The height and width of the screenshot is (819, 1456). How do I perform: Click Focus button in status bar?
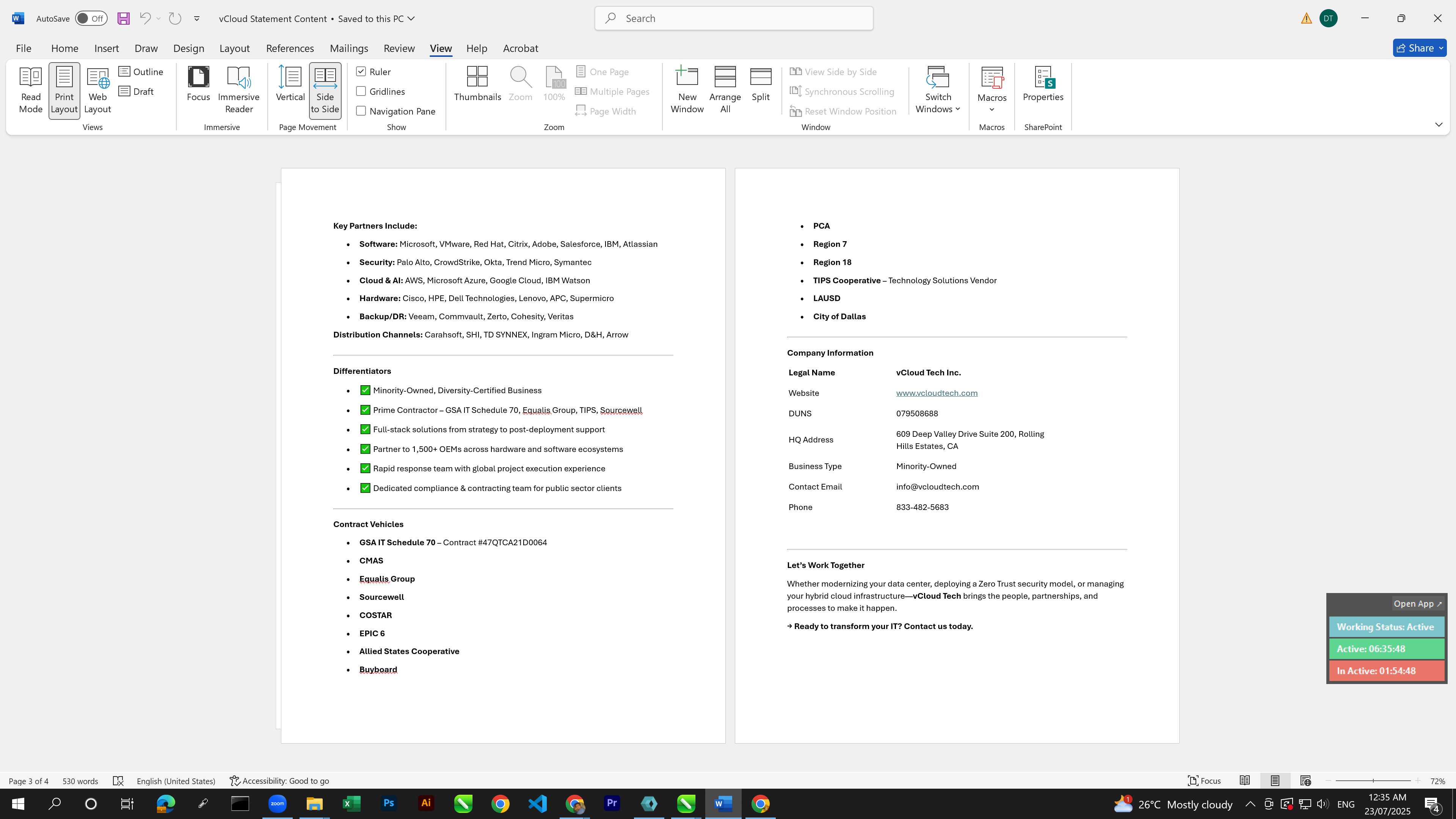(1205, 781)
